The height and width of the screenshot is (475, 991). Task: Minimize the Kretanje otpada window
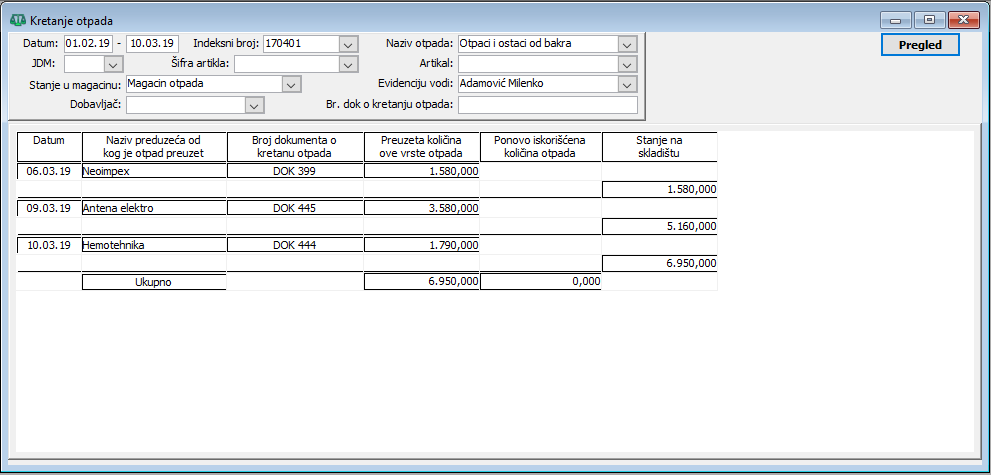pos(896,19)
